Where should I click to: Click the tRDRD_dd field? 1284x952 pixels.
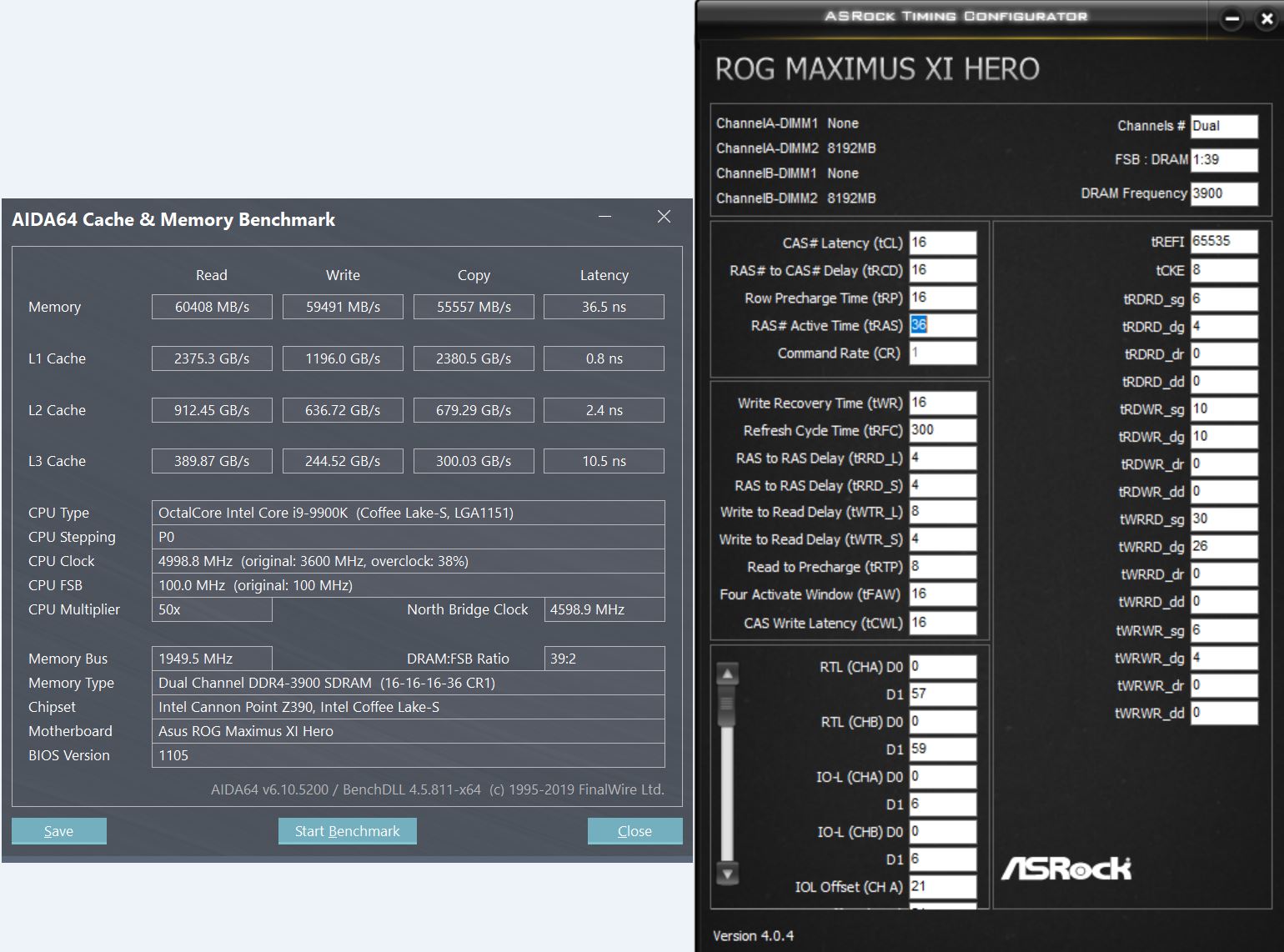1223,382
